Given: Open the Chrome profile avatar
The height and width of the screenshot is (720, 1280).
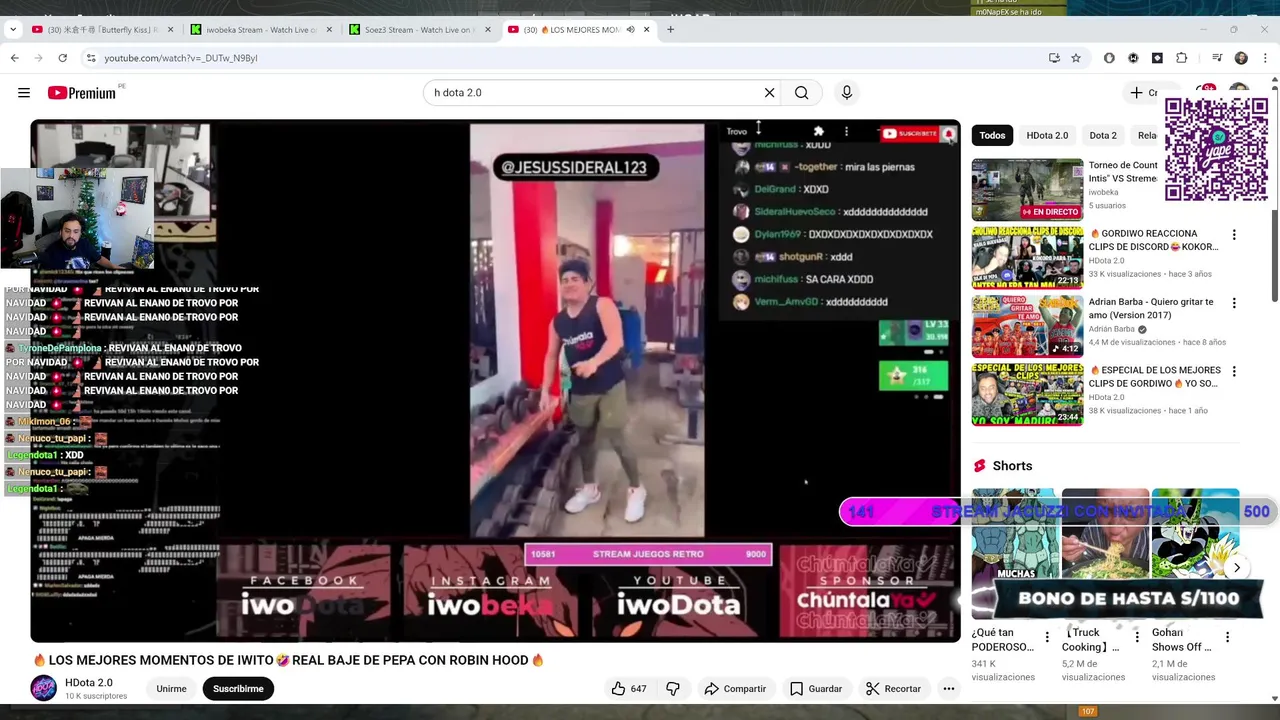Looking at the screenshot, I should pos(1241,58).
